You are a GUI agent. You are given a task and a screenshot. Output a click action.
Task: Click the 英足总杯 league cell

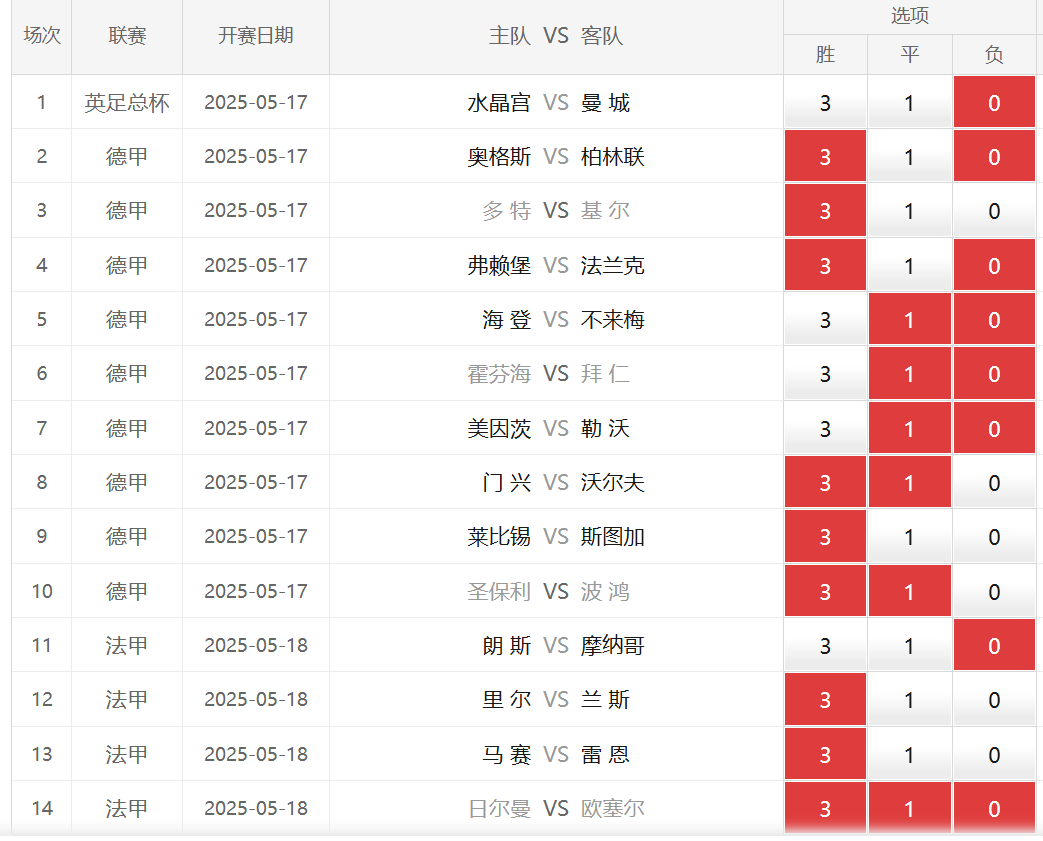click(127, 102)
